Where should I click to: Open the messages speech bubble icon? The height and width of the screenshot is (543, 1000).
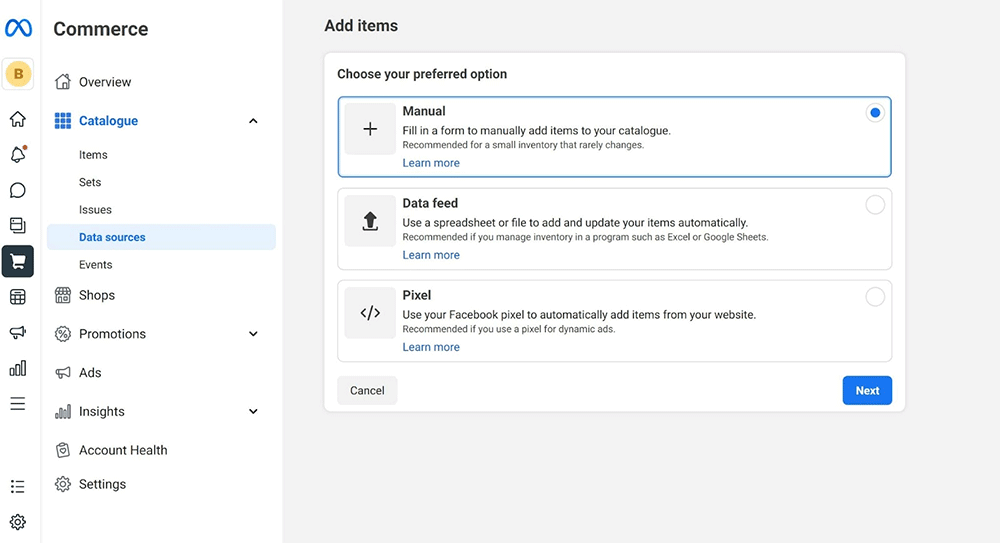tap(18, 190)
